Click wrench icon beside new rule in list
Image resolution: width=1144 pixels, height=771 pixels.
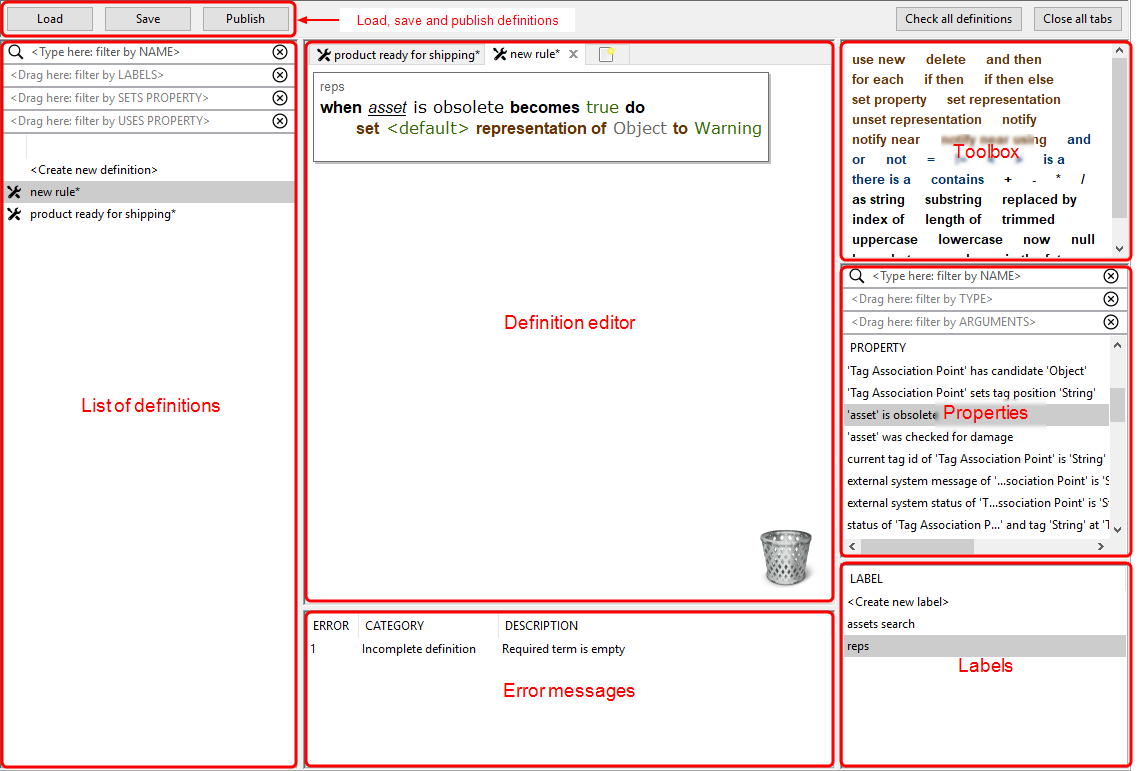click(15, 192)
